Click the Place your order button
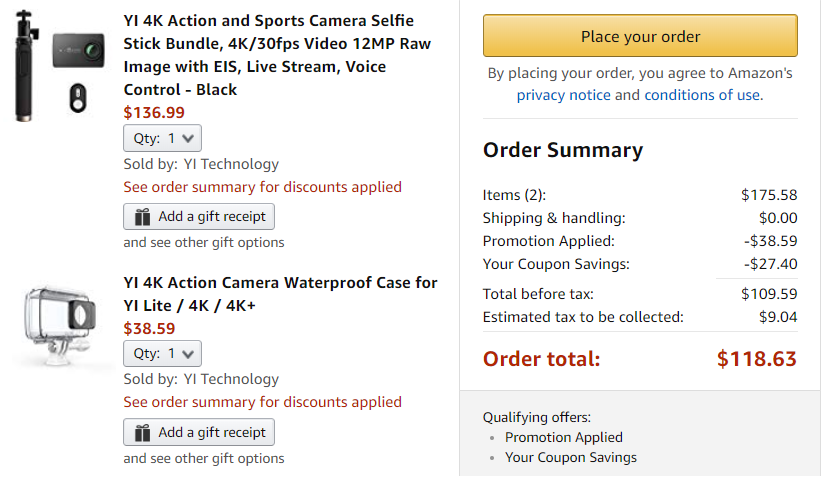822x477 pixels. pyautogui.click(x=640, y=36)
